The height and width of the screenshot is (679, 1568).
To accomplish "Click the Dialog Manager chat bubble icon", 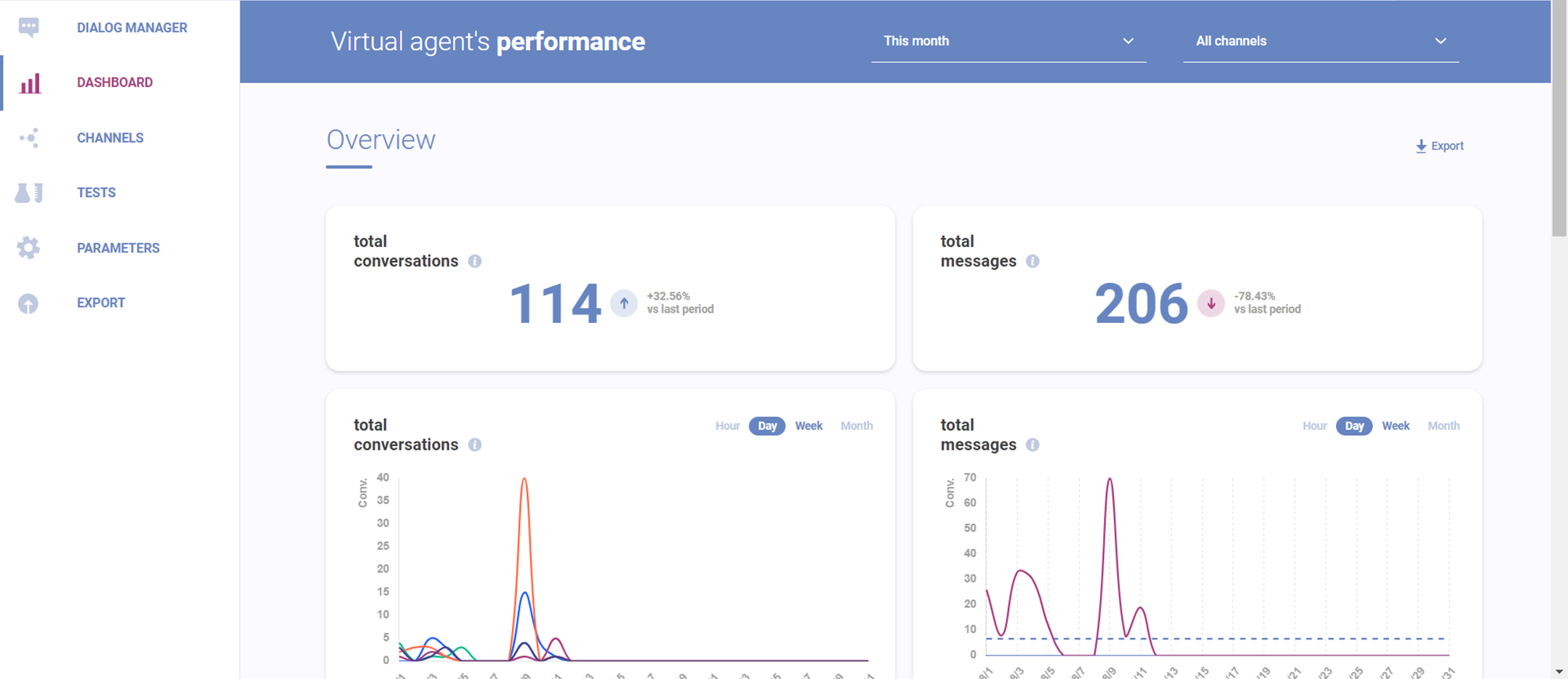I will pyautogui.click(x=29, y=27).
